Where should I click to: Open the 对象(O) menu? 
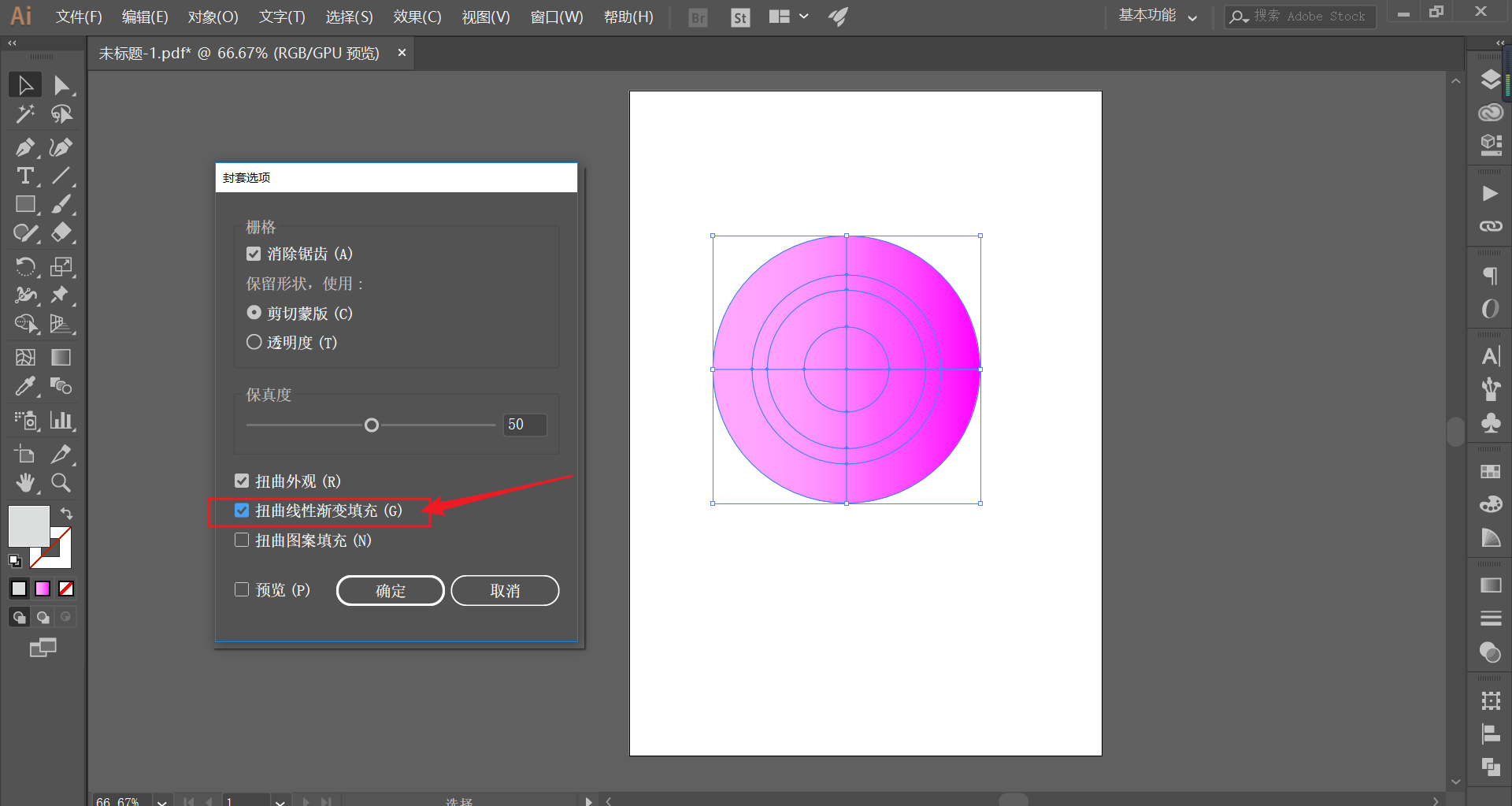[x=213, y=17]
